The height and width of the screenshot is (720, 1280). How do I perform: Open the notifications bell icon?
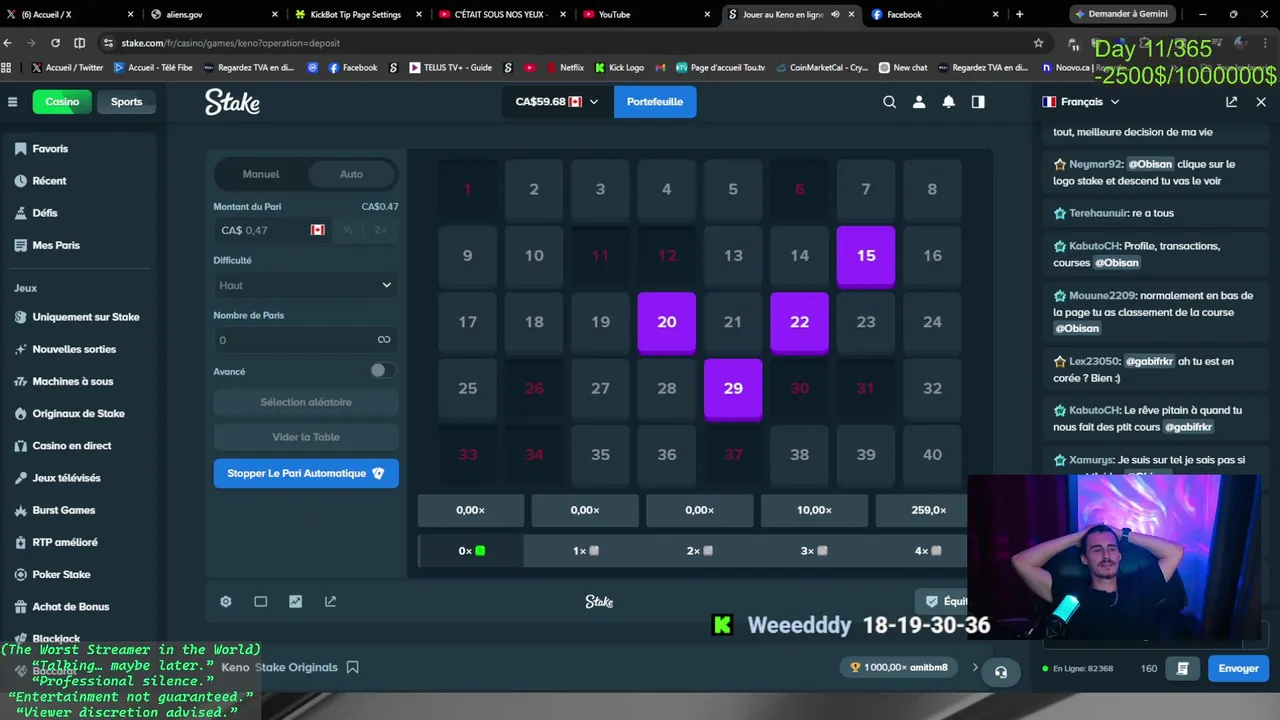tap(949, 102)
